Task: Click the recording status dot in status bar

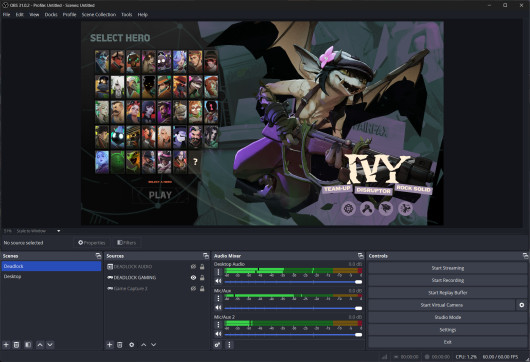Action: [x=427, y=357]
